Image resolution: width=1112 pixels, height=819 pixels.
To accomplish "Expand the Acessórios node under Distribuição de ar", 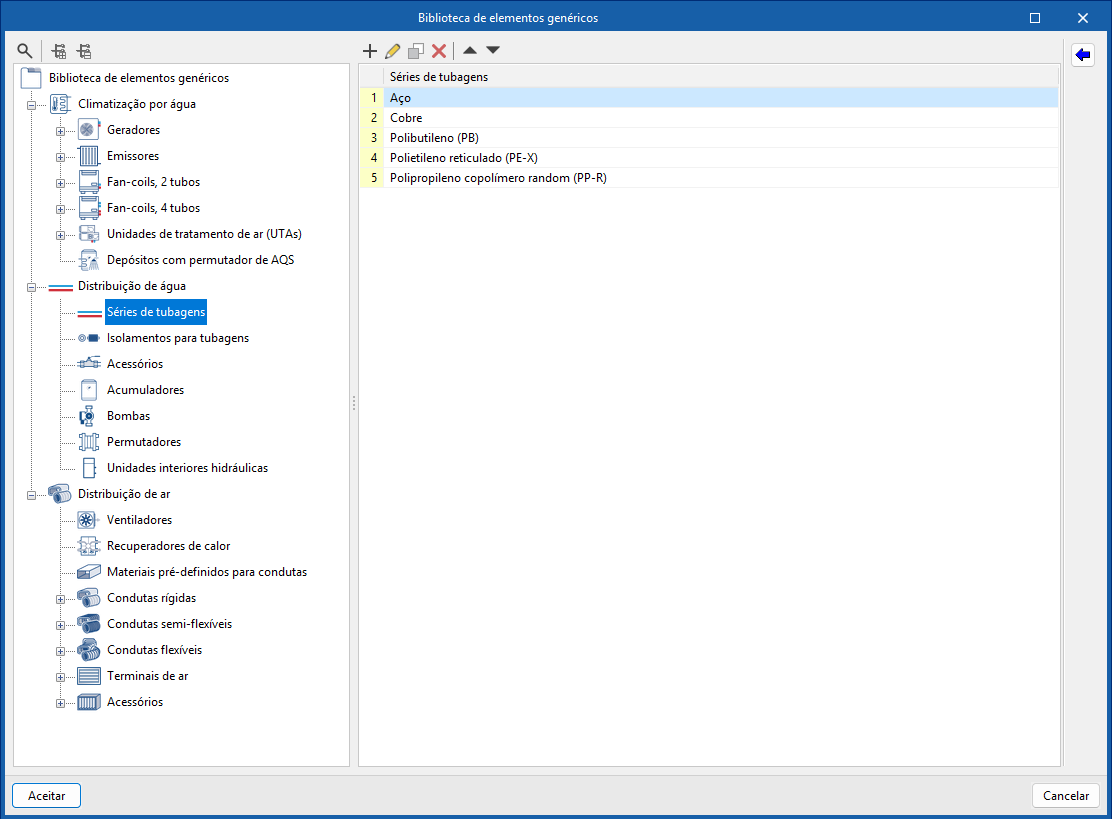I will 60,703.
